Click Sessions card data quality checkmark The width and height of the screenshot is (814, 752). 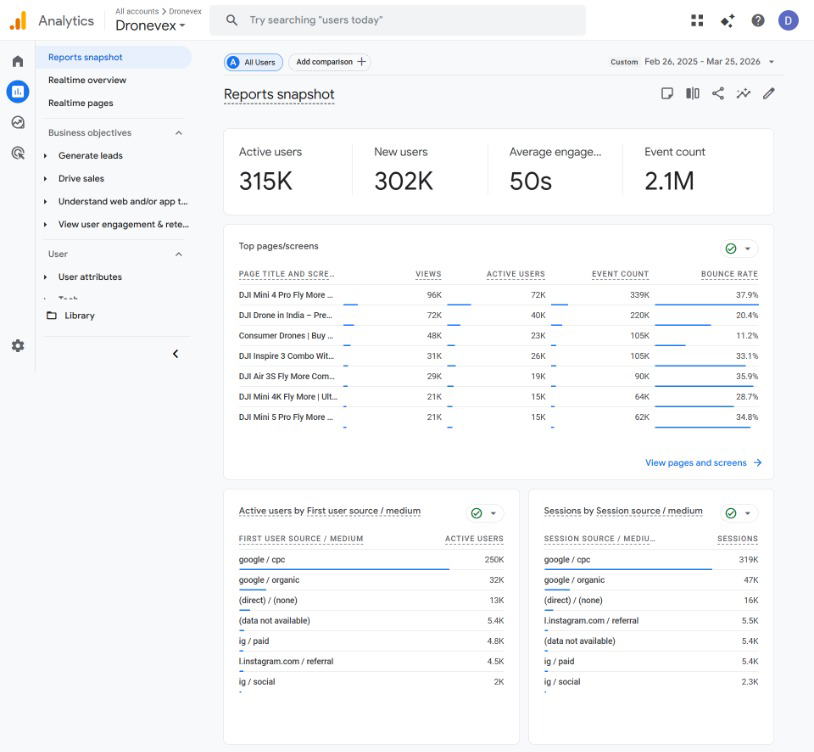click(x=731, y=513)
